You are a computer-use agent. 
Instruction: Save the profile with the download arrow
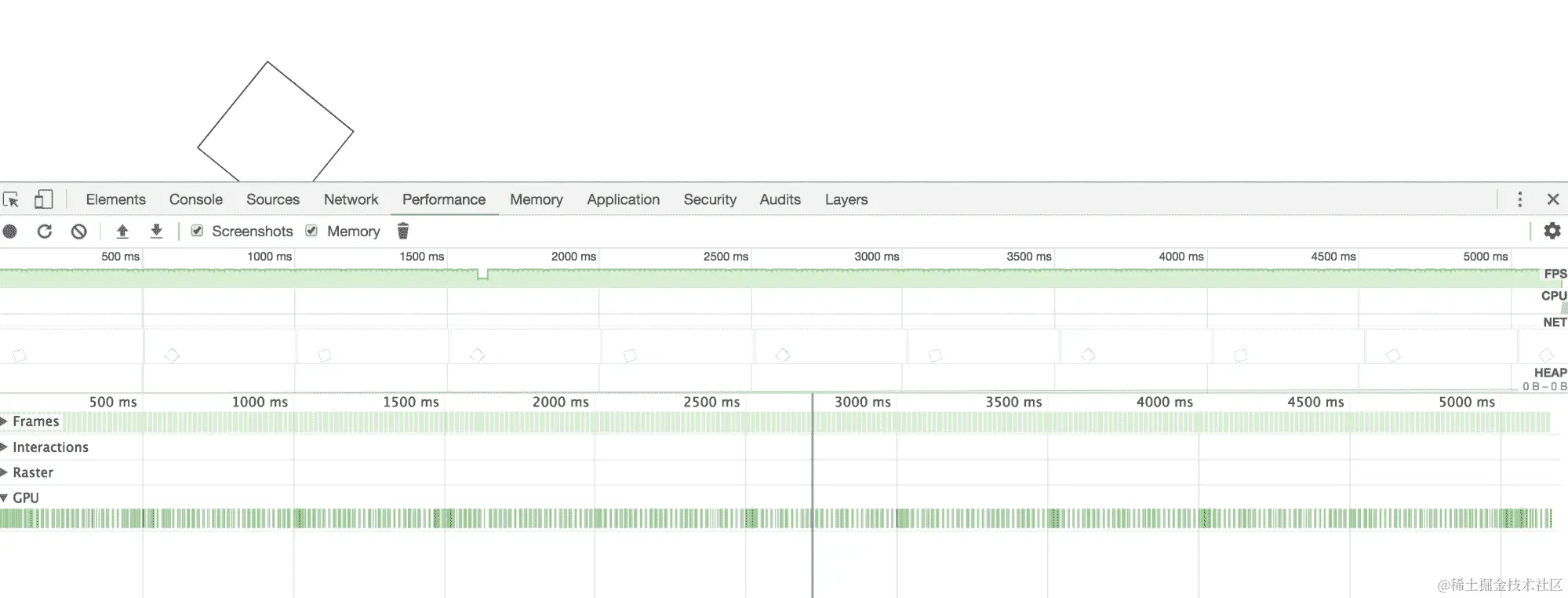pos(156,231)
